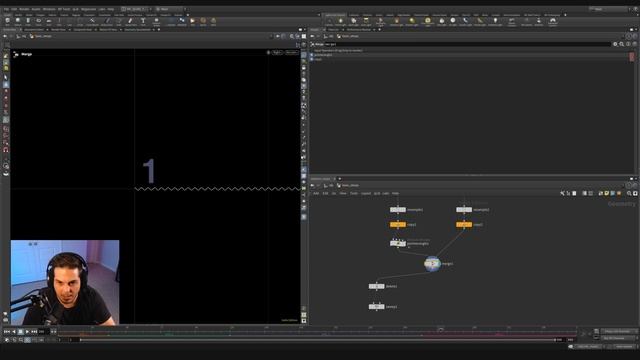Click the playbar range slider
Image resolution: width=640 pixels, height=360 pixels.
click(x=318, y=340)
